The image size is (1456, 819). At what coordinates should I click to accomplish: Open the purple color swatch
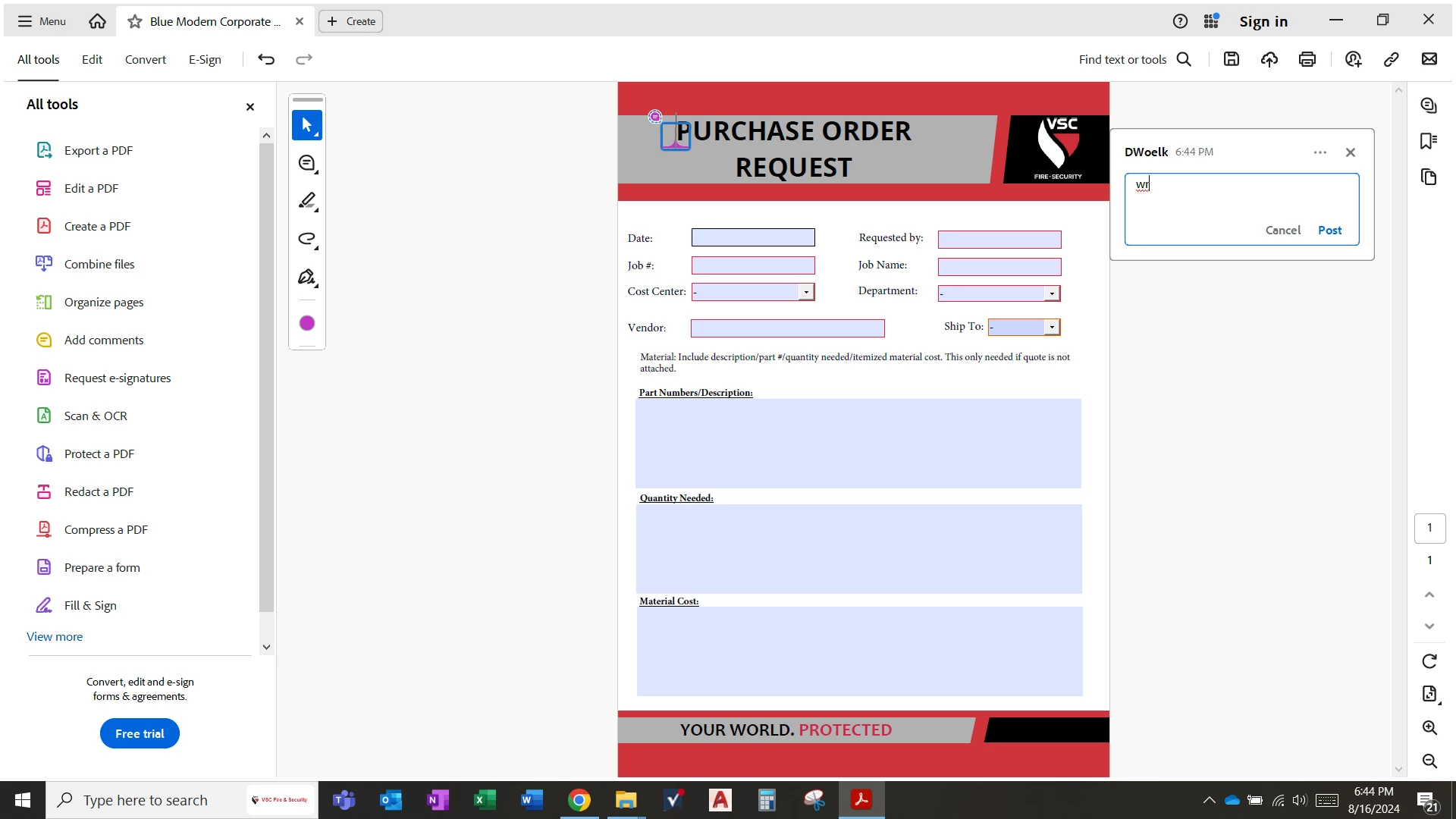point(307,323)
